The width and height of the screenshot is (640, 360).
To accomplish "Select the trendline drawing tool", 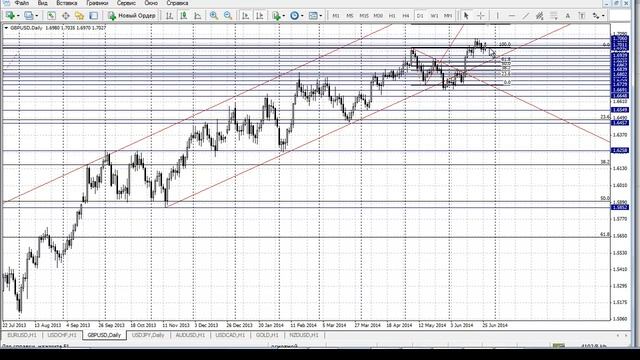I will 526,16.
